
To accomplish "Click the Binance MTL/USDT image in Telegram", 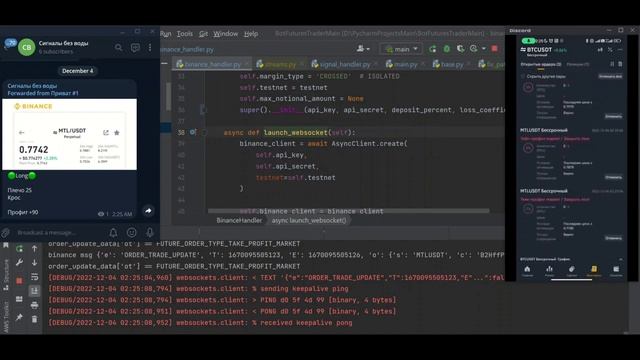I will click(69, 134).
